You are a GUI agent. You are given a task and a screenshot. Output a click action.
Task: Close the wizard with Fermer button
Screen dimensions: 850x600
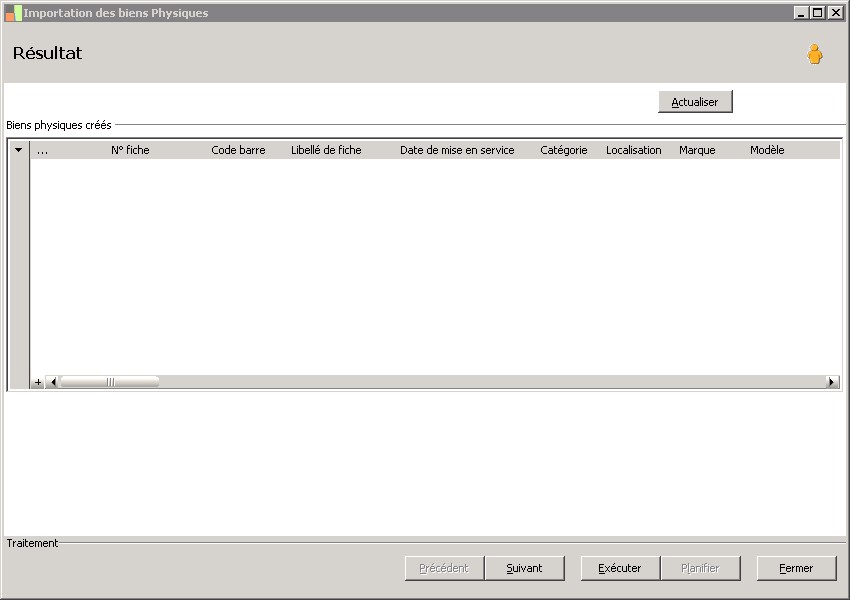(796, 568)
